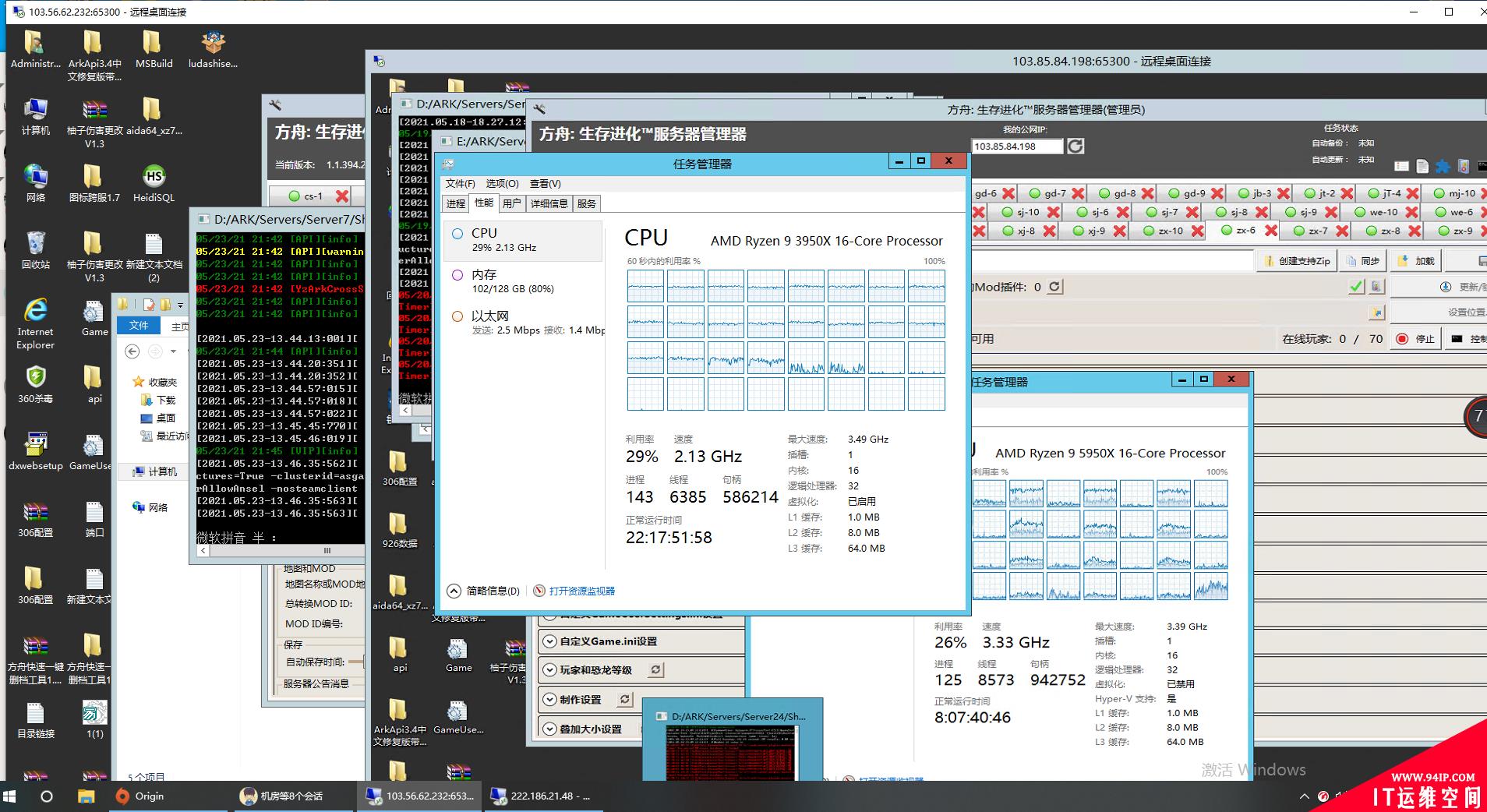This screenshot has width=1487, height=812.
Task: Open the Internet Explorer desktop shortcut
Action: coord(35,323)
